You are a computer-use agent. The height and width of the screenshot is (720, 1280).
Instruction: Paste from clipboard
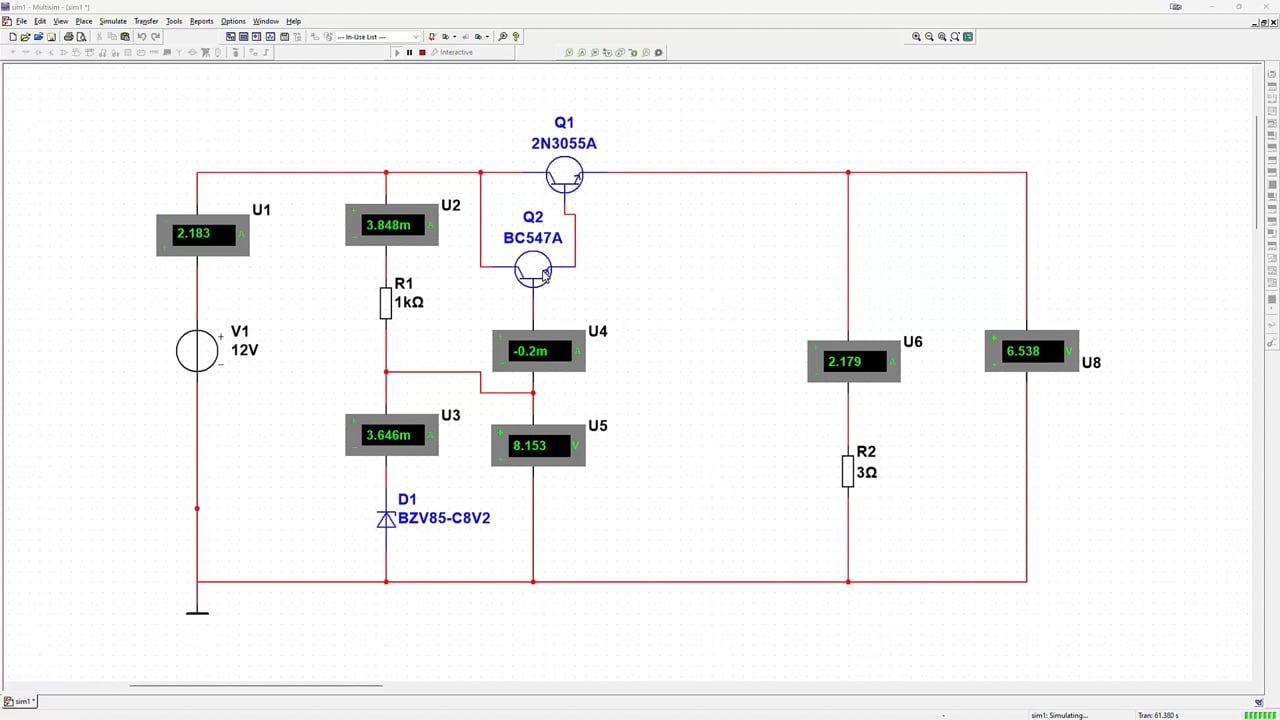click(x=125, y=37)
